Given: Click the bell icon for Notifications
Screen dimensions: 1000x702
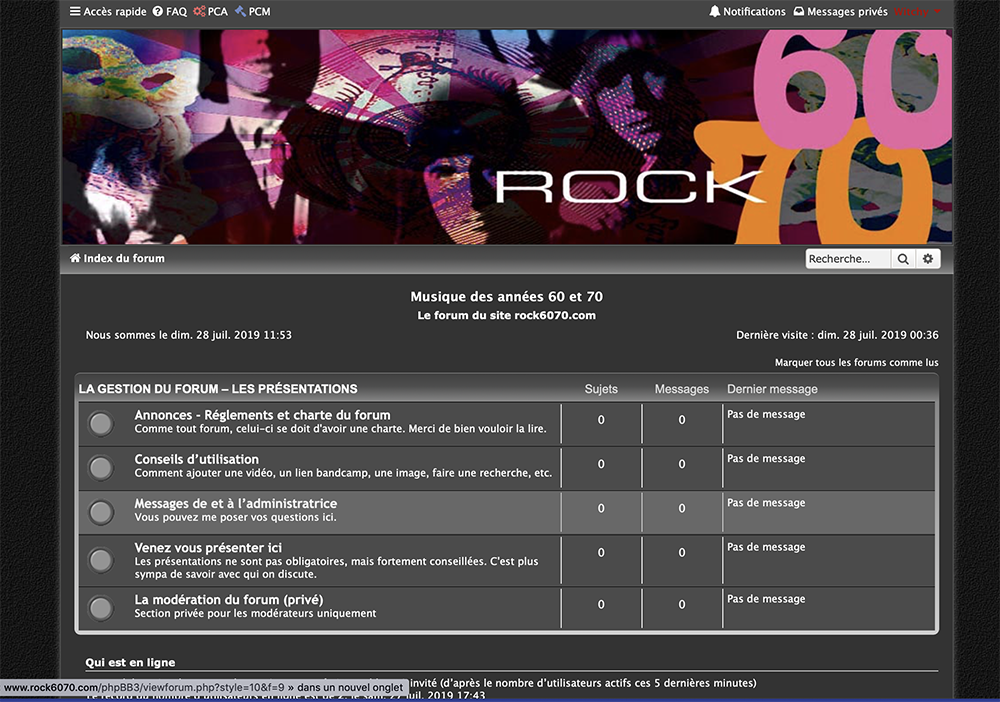Looking at the screenshot, I should pyautogui.click(x=715, y=11).
